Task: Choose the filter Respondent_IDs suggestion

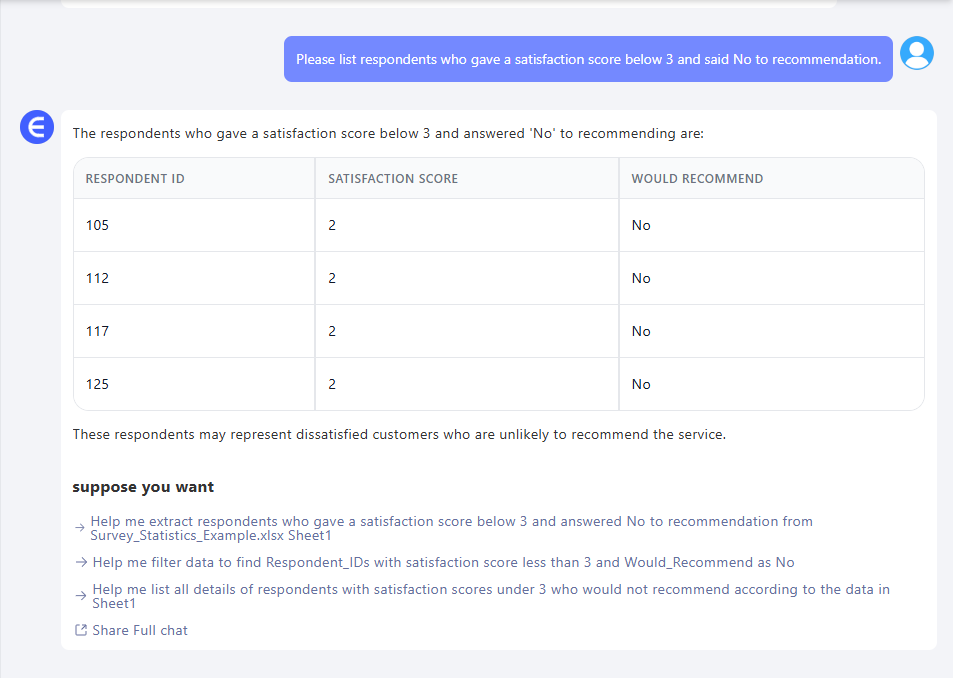Action: coord(443,563)
